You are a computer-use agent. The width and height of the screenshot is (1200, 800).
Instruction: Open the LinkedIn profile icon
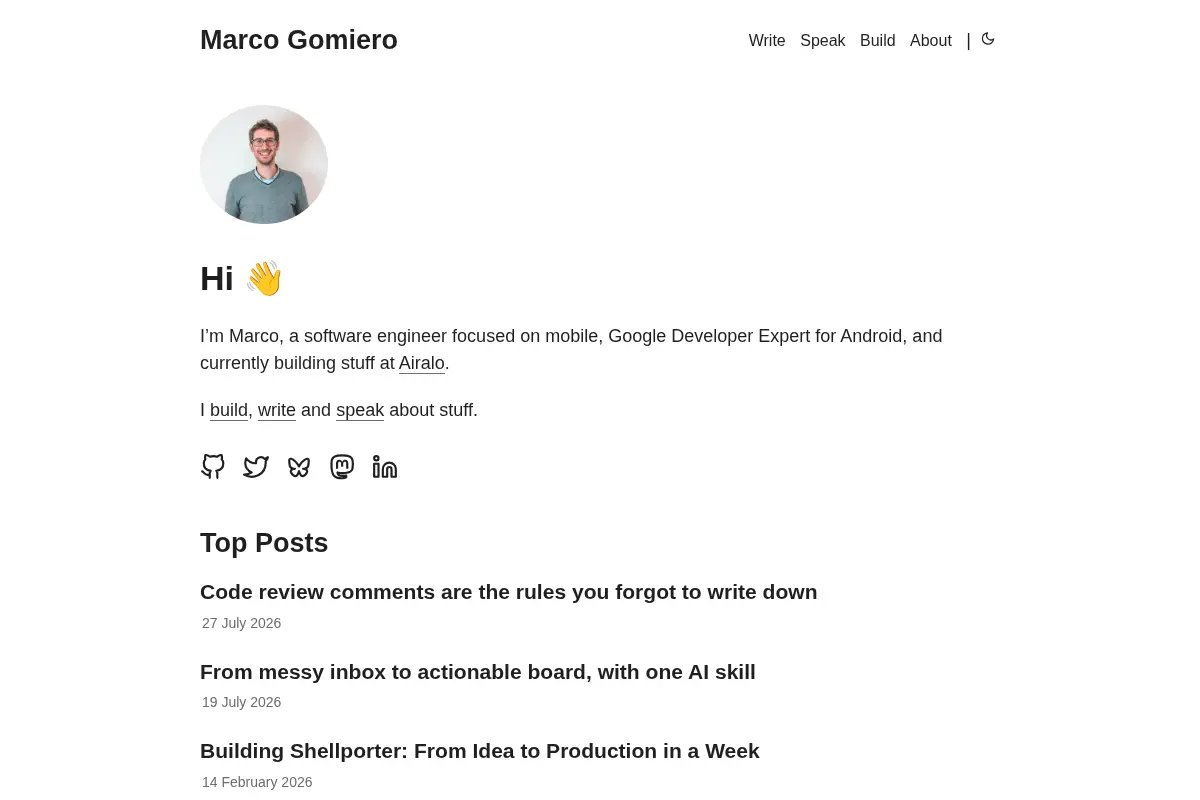(385, 467)
